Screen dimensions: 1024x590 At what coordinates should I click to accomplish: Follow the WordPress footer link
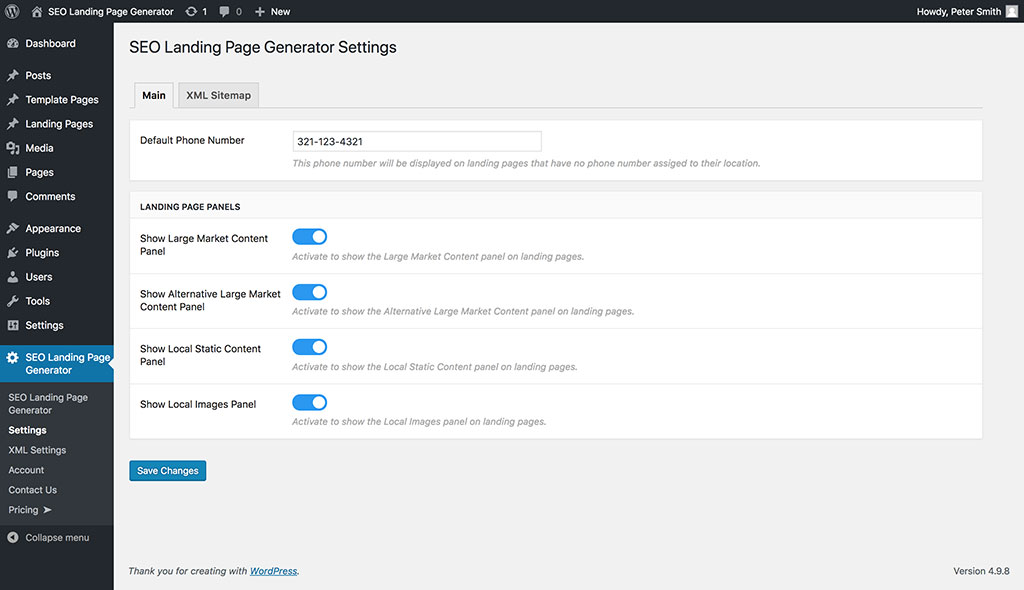click(x=272, y=571)
